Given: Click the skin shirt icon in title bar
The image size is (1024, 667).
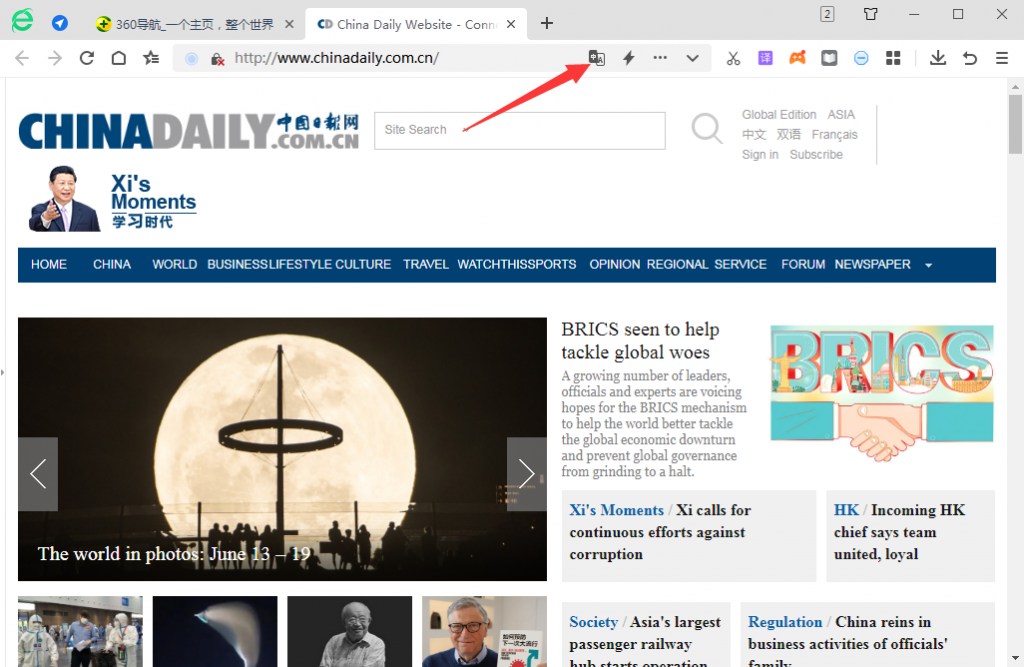Looking at the screenshot, I should [871, 14].
